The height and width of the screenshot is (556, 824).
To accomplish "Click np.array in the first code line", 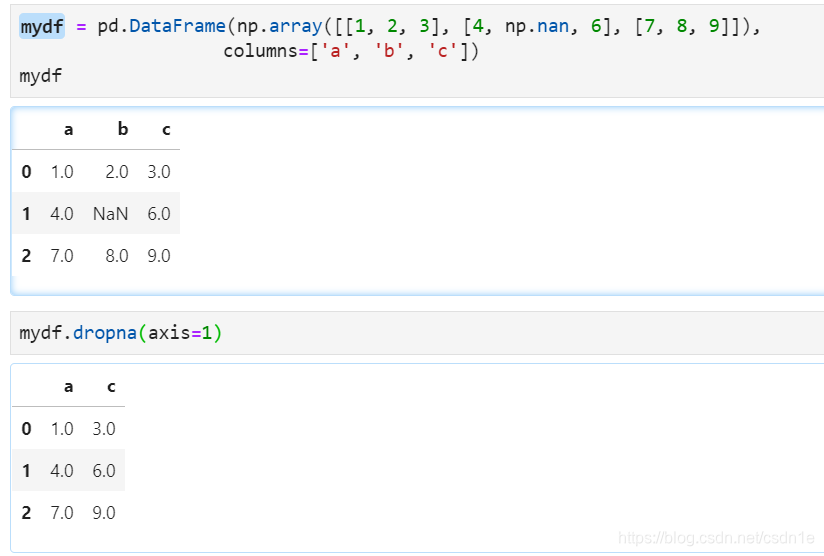I will (x=280, y=26).
